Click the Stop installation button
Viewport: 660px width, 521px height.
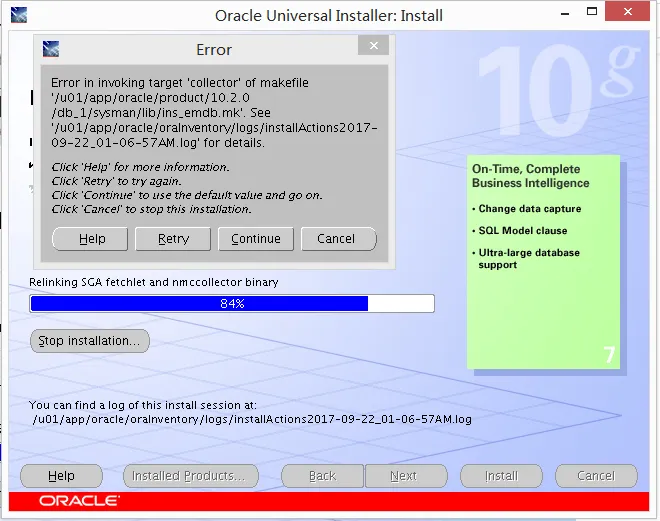click(x=90, y=341)
